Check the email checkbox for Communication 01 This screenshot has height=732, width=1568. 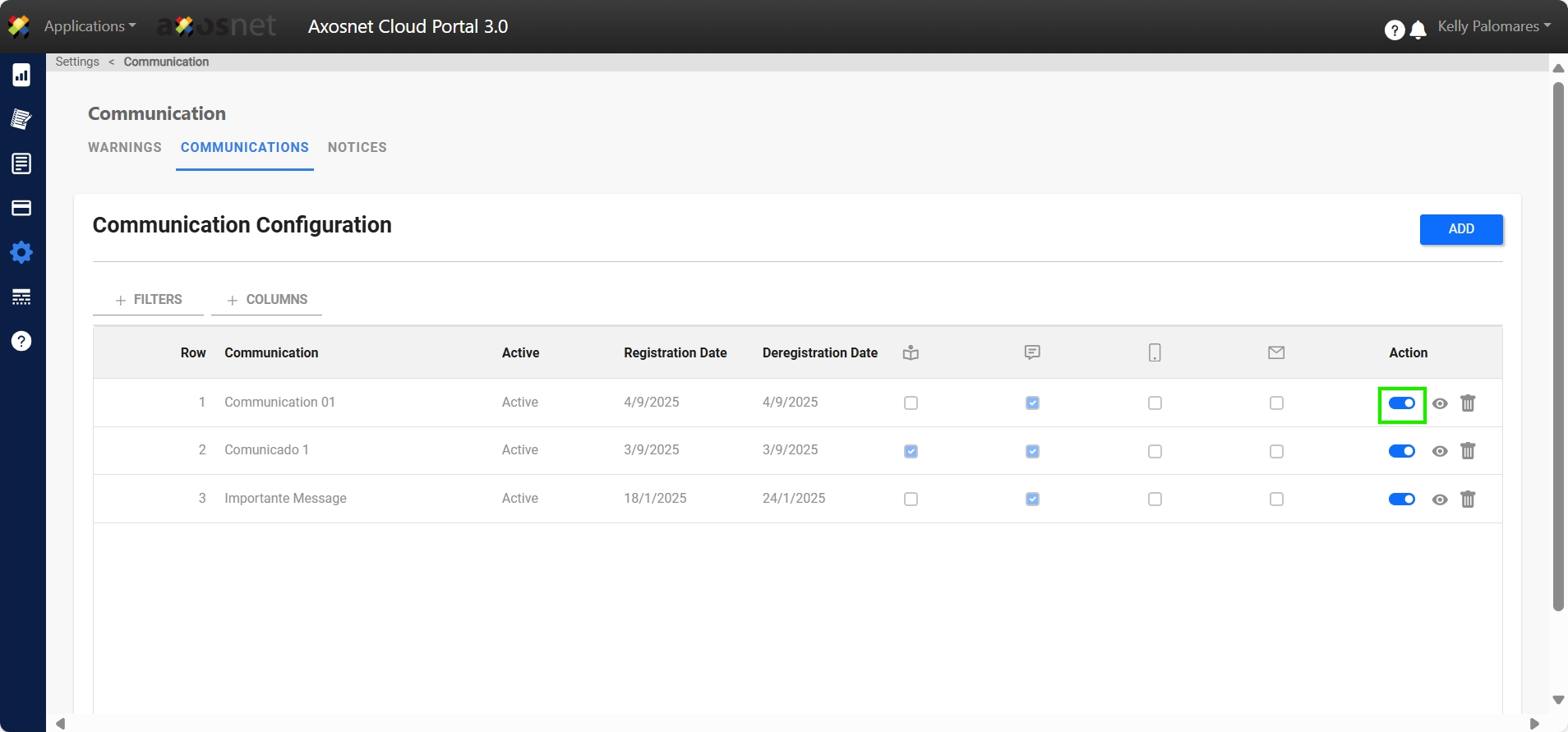point(1275,403)
